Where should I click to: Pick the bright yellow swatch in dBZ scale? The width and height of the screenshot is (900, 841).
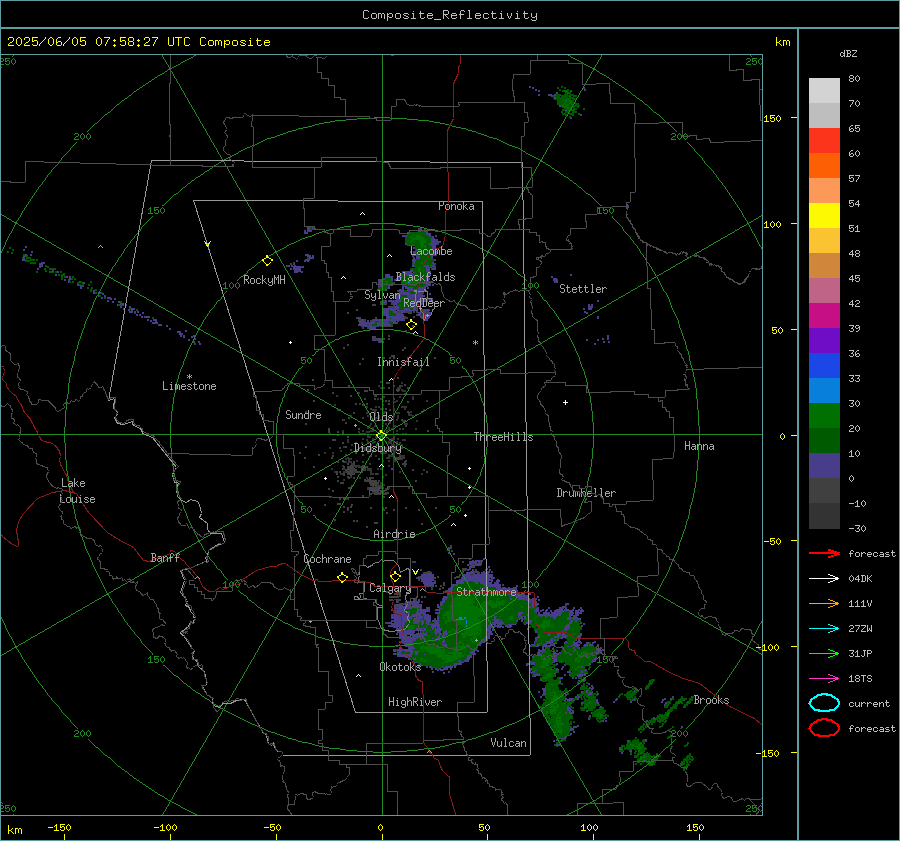pyautogui.click(x=824, y=215)
